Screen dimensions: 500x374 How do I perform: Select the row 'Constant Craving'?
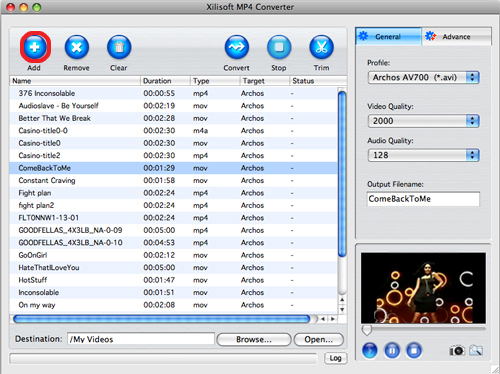click(x=173, y=180)
